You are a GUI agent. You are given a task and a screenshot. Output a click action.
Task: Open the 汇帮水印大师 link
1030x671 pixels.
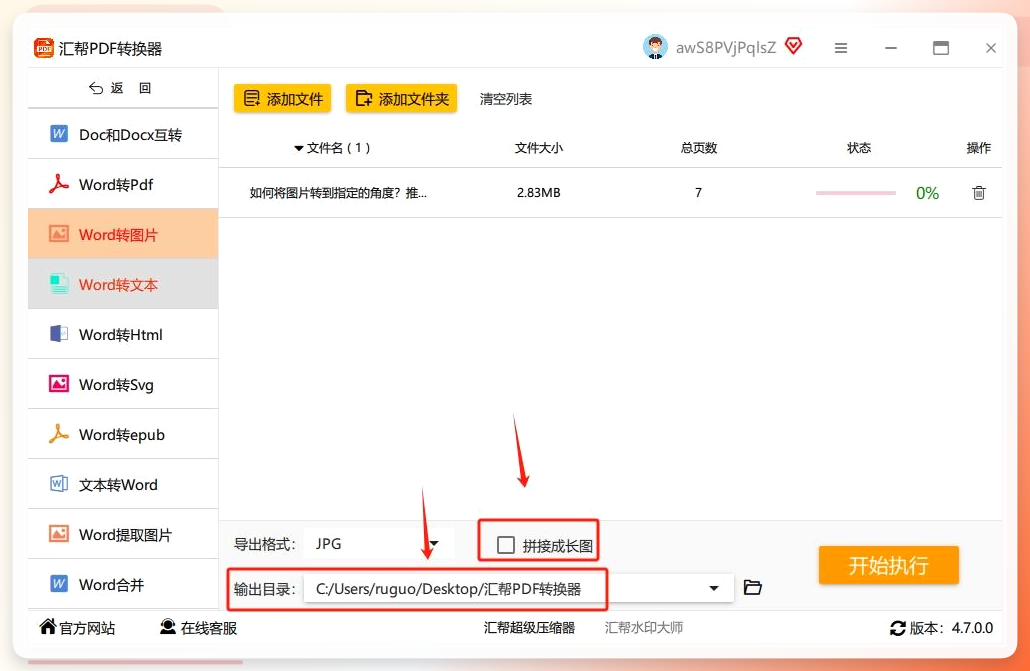point(643,628)
